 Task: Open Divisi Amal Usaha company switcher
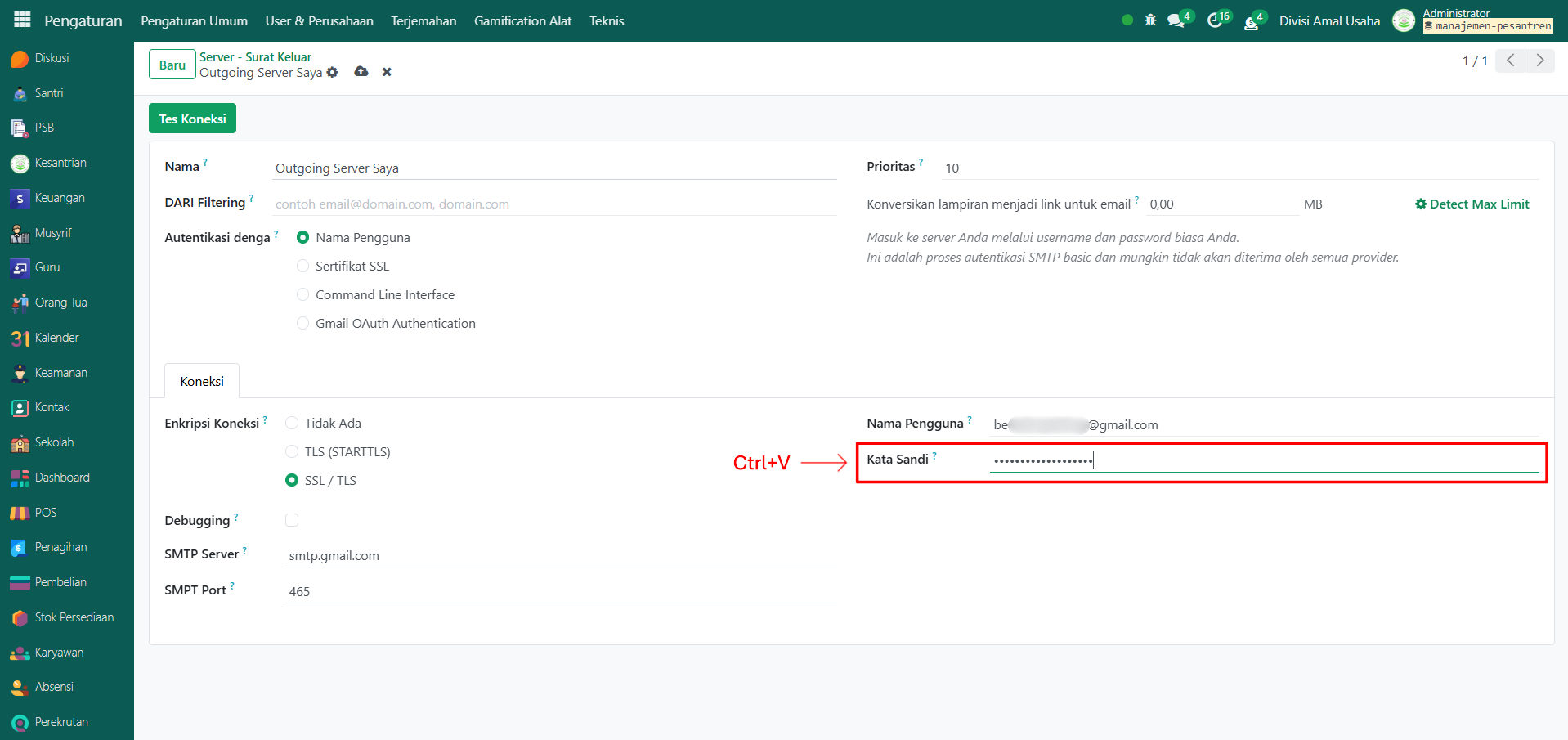coord(1328,20)
